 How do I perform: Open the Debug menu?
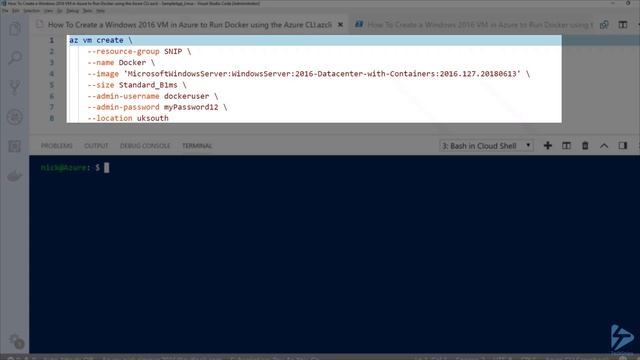coord(73,11)
